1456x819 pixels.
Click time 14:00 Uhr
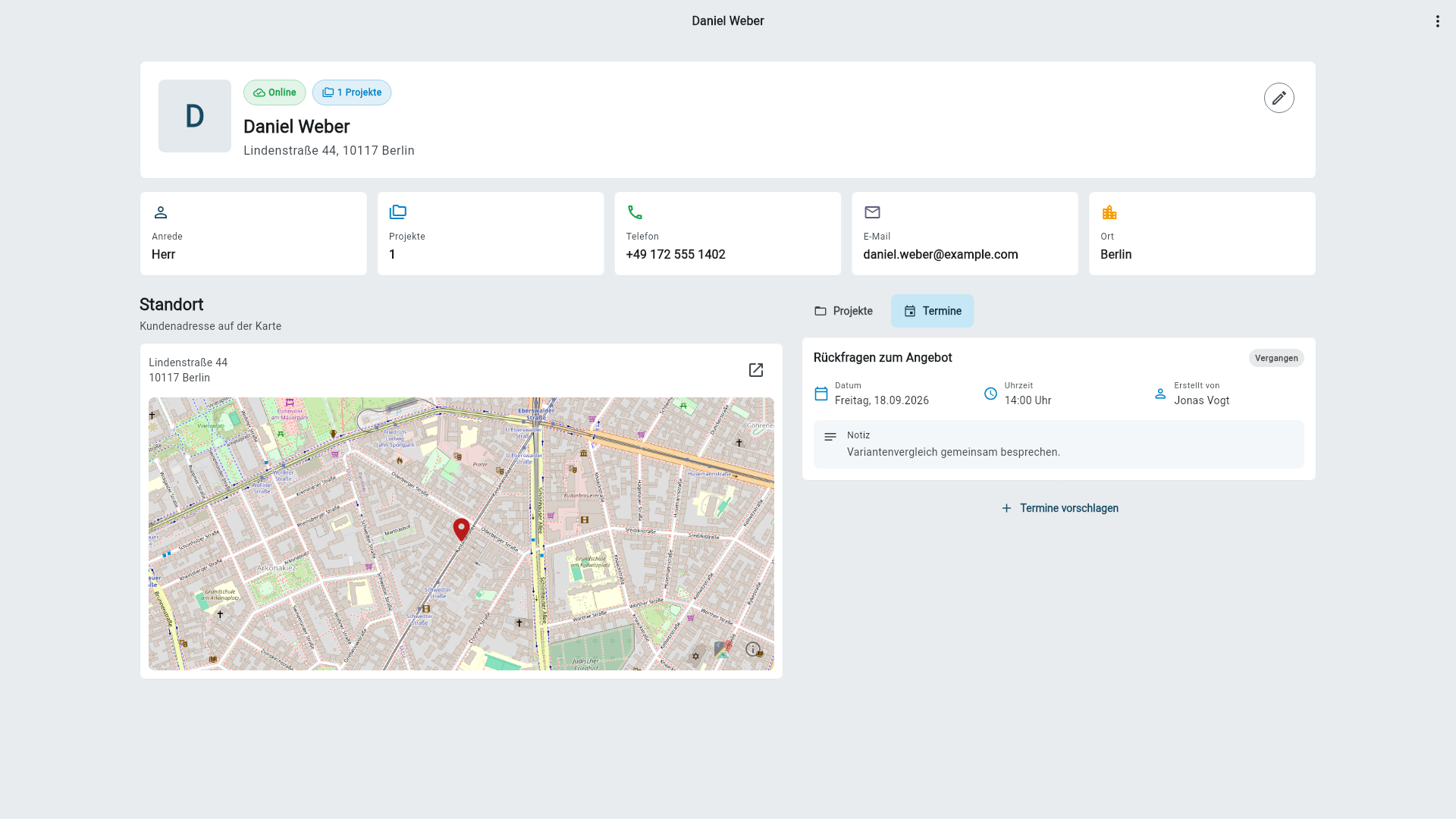point(1028,400)
